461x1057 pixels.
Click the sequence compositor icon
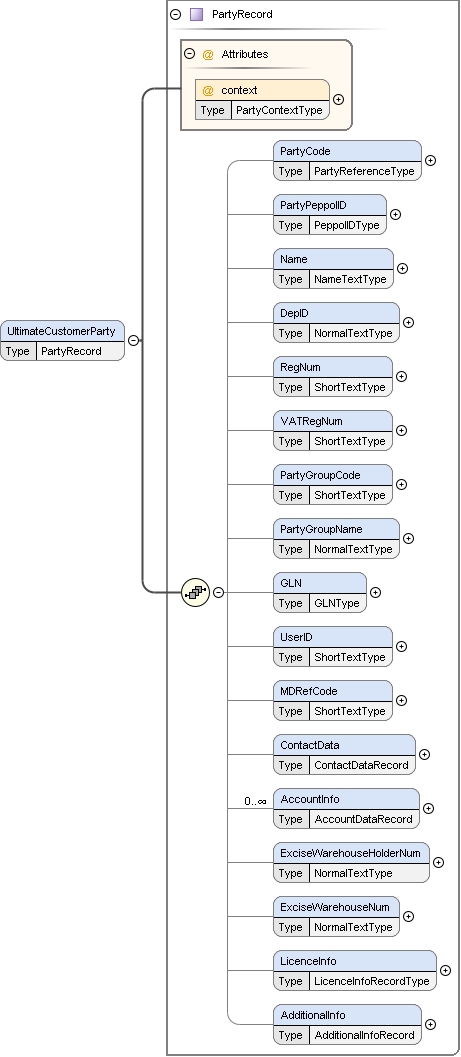click(195, 593)
